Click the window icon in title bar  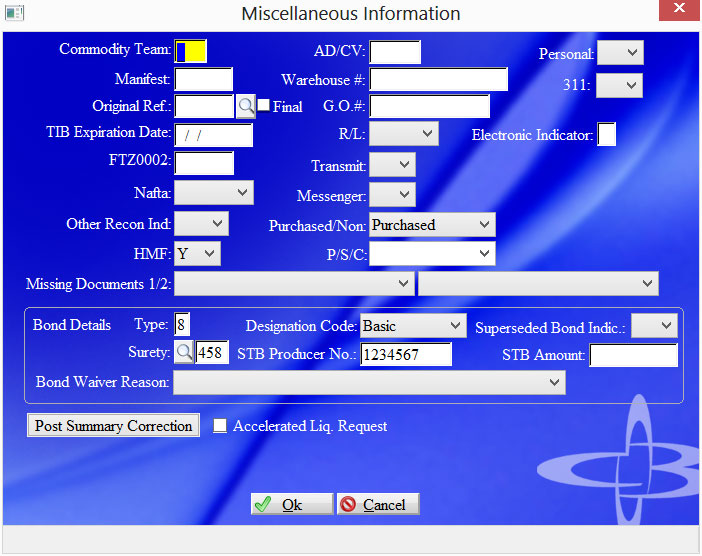14,13
